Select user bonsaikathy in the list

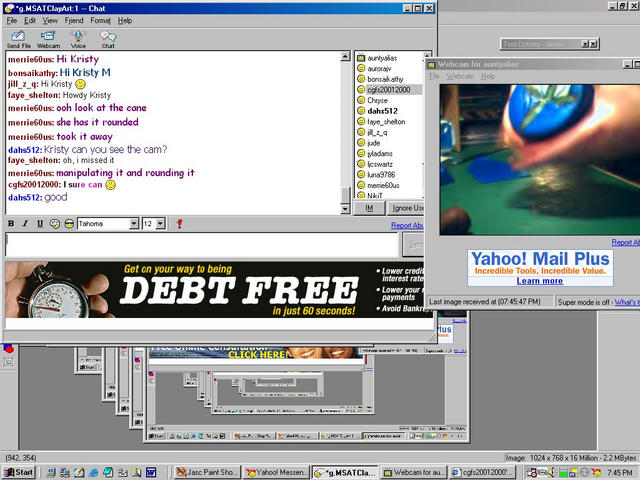tap(385, 79)
